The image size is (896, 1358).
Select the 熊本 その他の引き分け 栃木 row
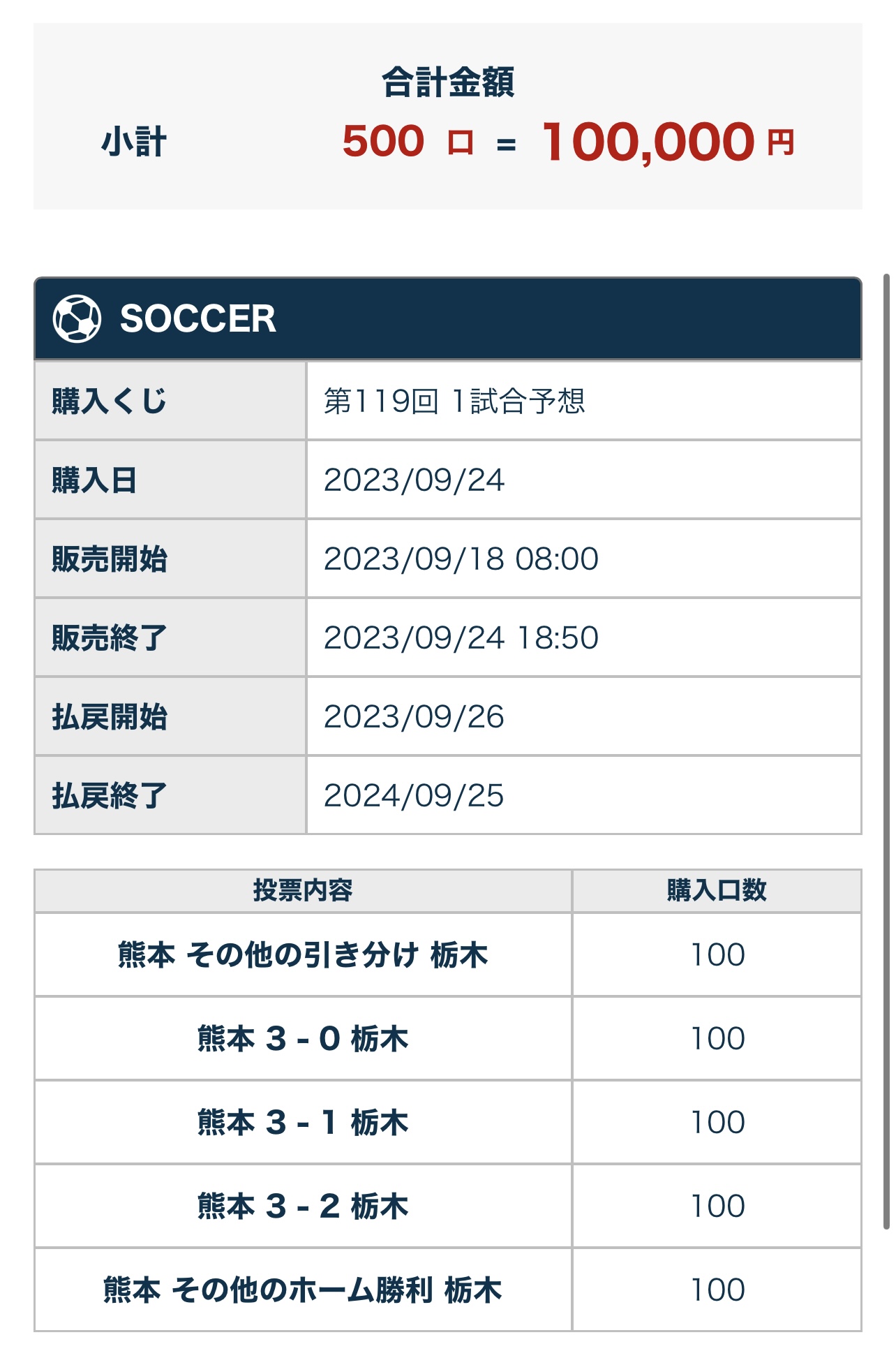coord(447,954)
